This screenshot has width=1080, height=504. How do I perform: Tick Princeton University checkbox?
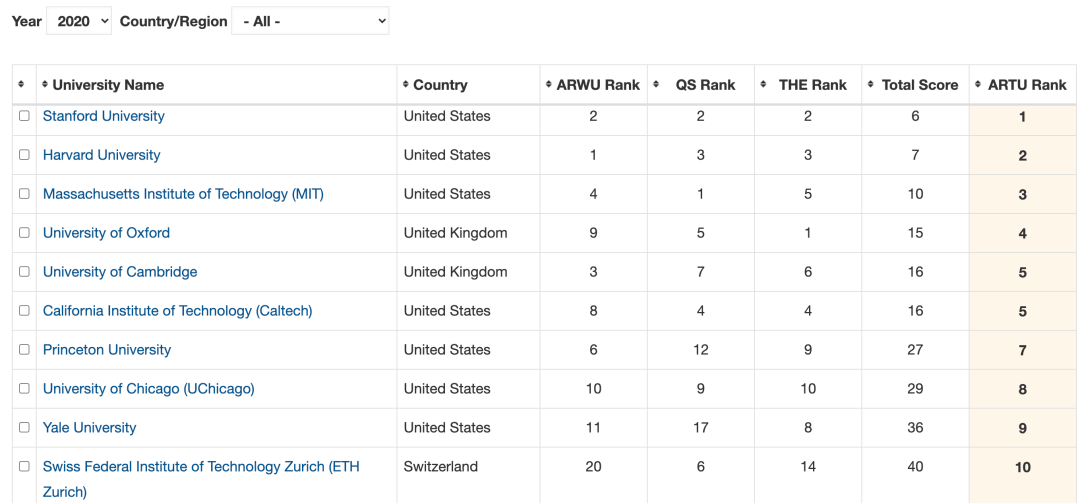click(24, 350)
